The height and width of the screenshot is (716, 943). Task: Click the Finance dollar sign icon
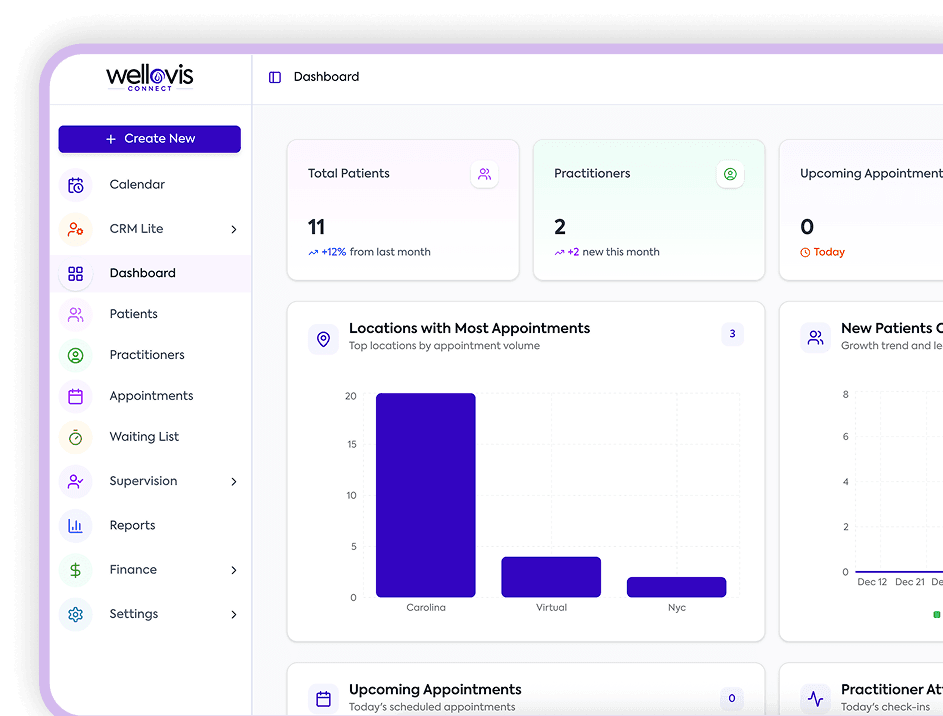[x=76, y=570]
